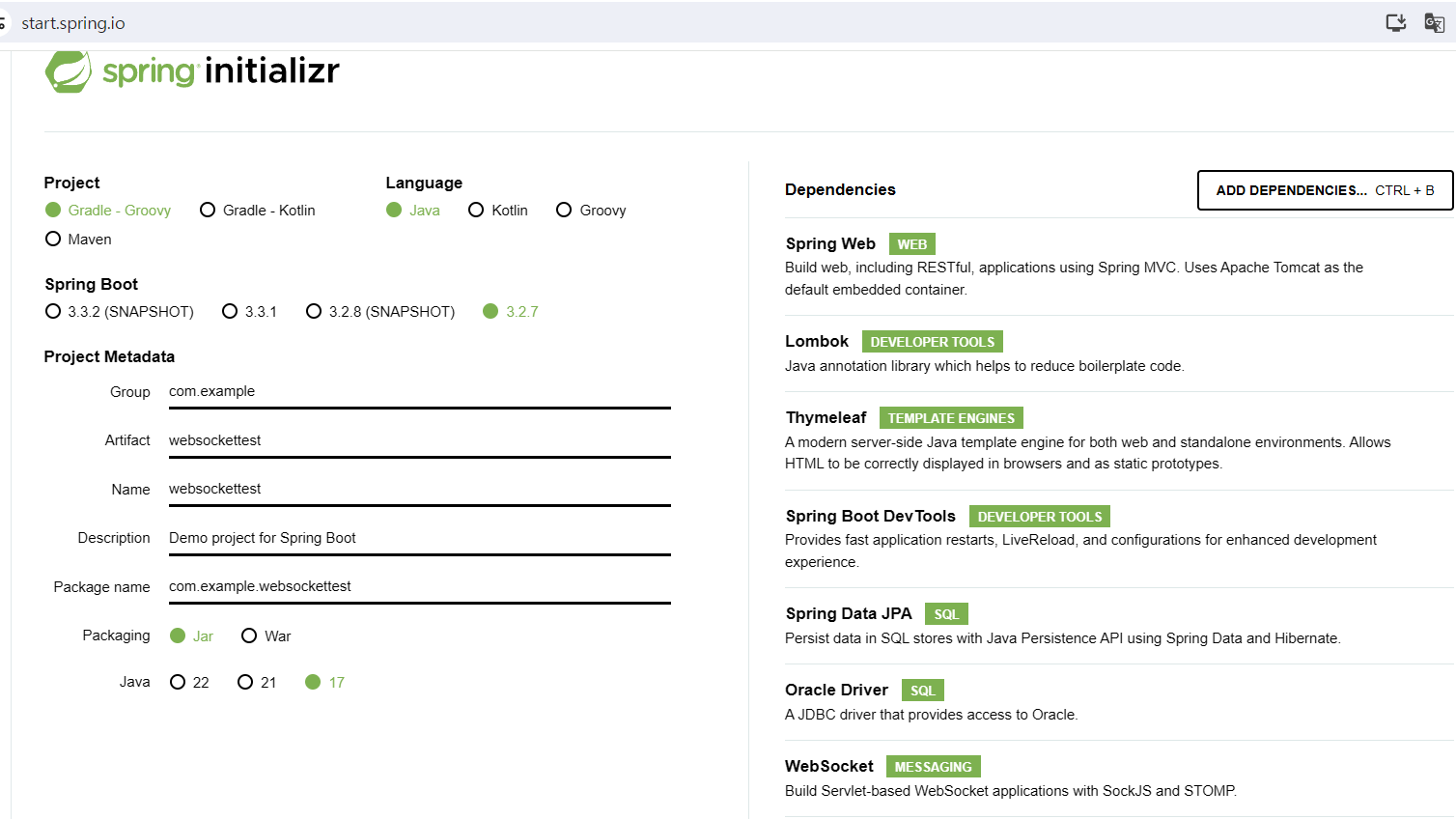Image resolution: width=1456 pixels, height=819 pixels.
Task: Switch packaging to War
Action: point(249,635)
